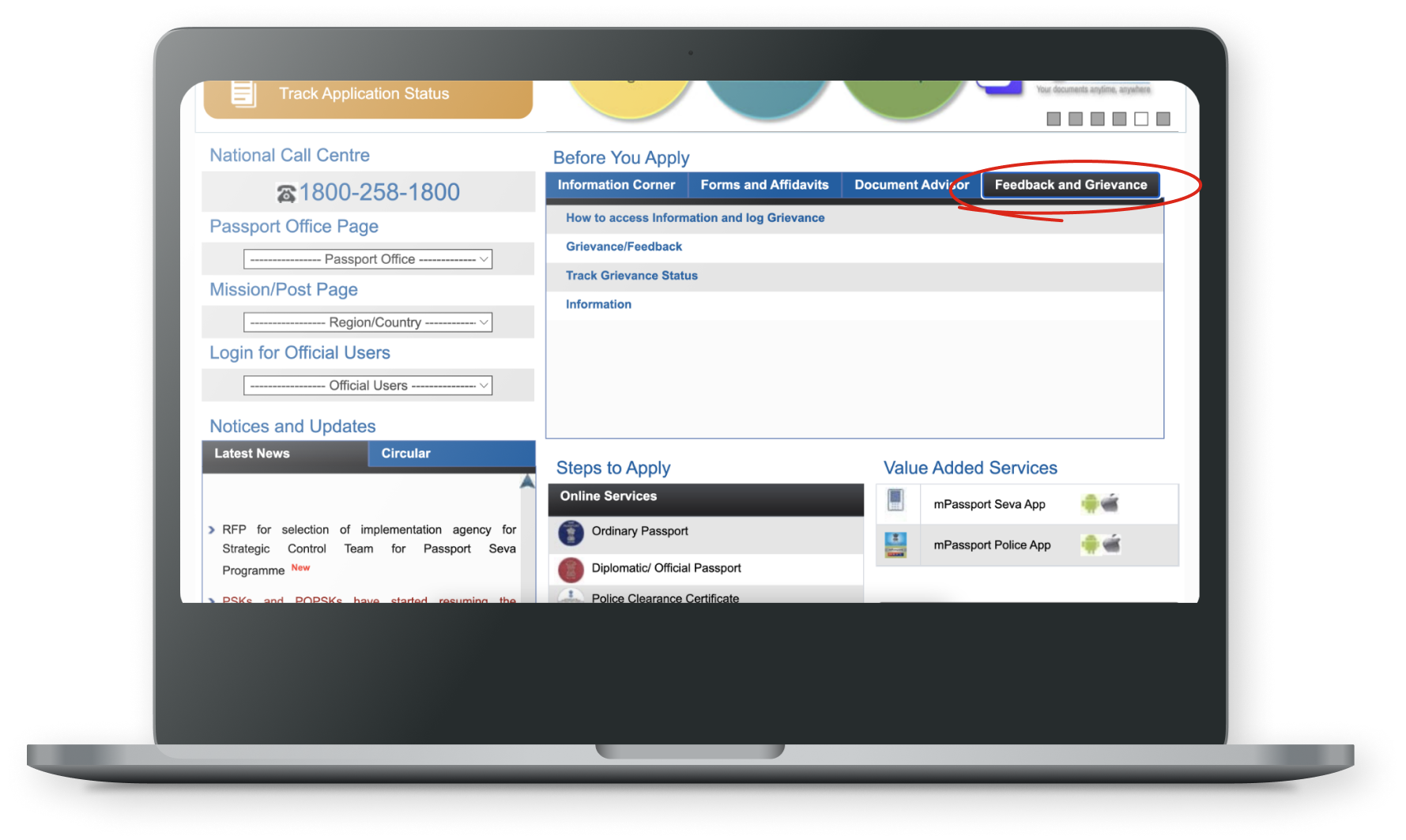Click the mPassport Police App label
The image size is (1406, 840).
pos(992,545)
